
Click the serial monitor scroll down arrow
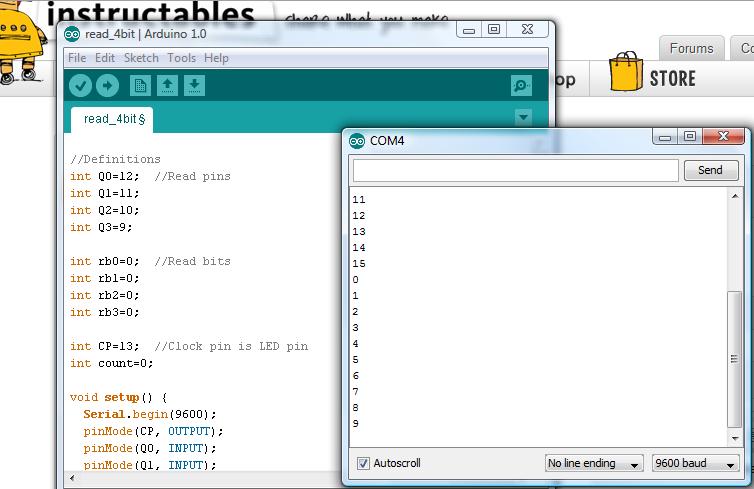[x=735, y=439]
